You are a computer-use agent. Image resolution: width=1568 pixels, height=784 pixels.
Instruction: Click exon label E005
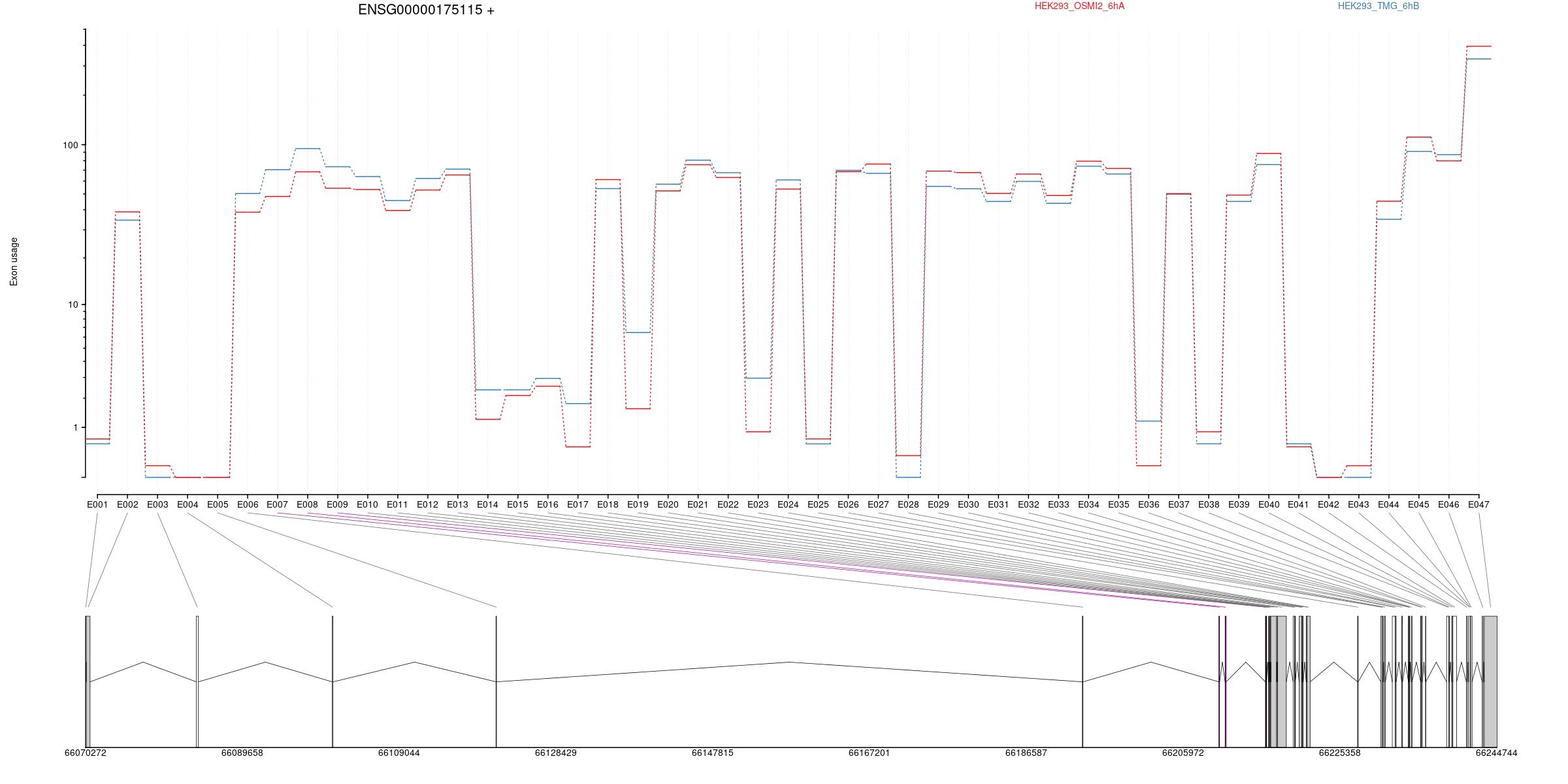click(x=218, y=504)
